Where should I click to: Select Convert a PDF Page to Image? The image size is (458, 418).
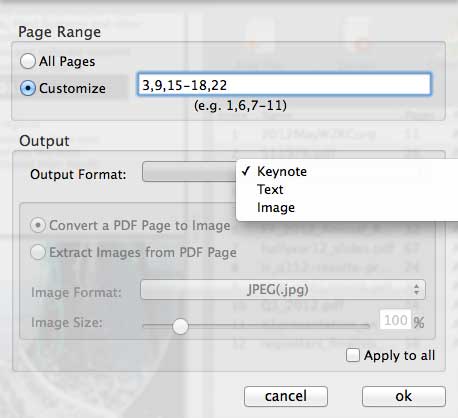pos(38,226)
